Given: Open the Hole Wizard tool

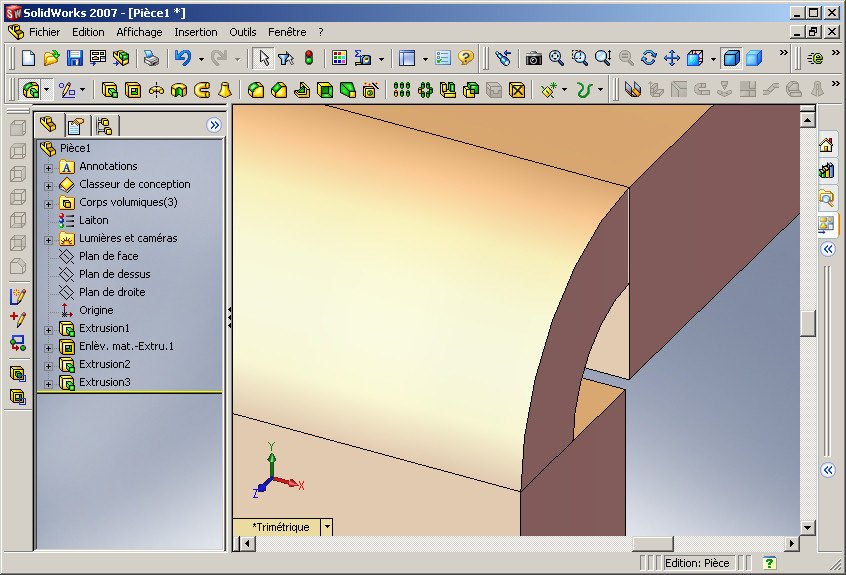Looking at the screenshot, I should pos(370,90).
